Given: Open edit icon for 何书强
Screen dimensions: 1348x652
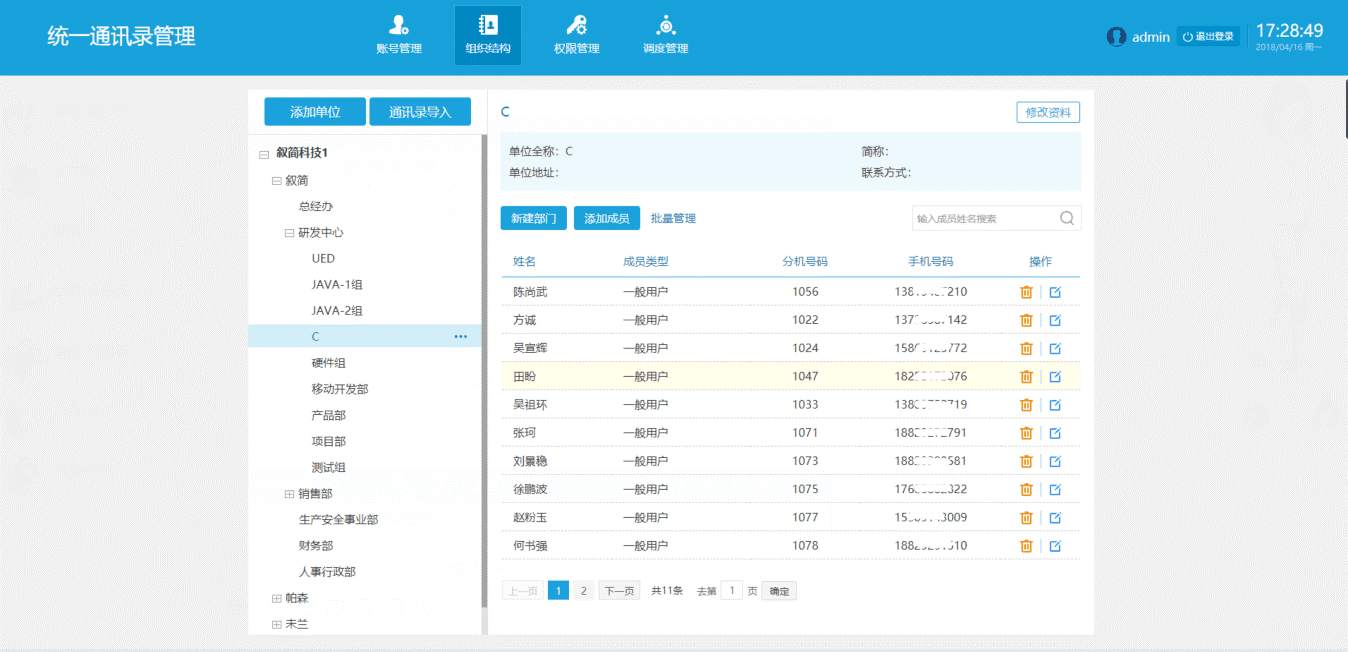Looking at the screenshot, I should (x=1055, y=546).
